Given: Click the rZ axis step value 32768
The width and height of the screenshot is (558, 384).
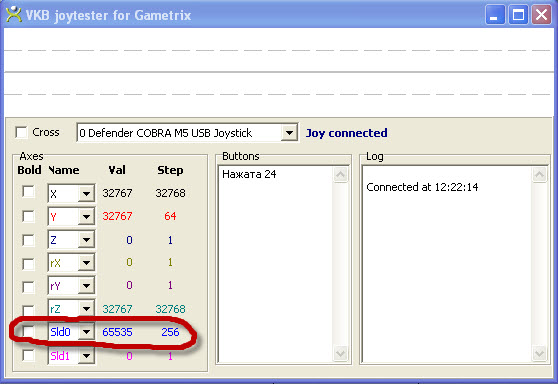Looking at the screenshot, I should point(170,309).
